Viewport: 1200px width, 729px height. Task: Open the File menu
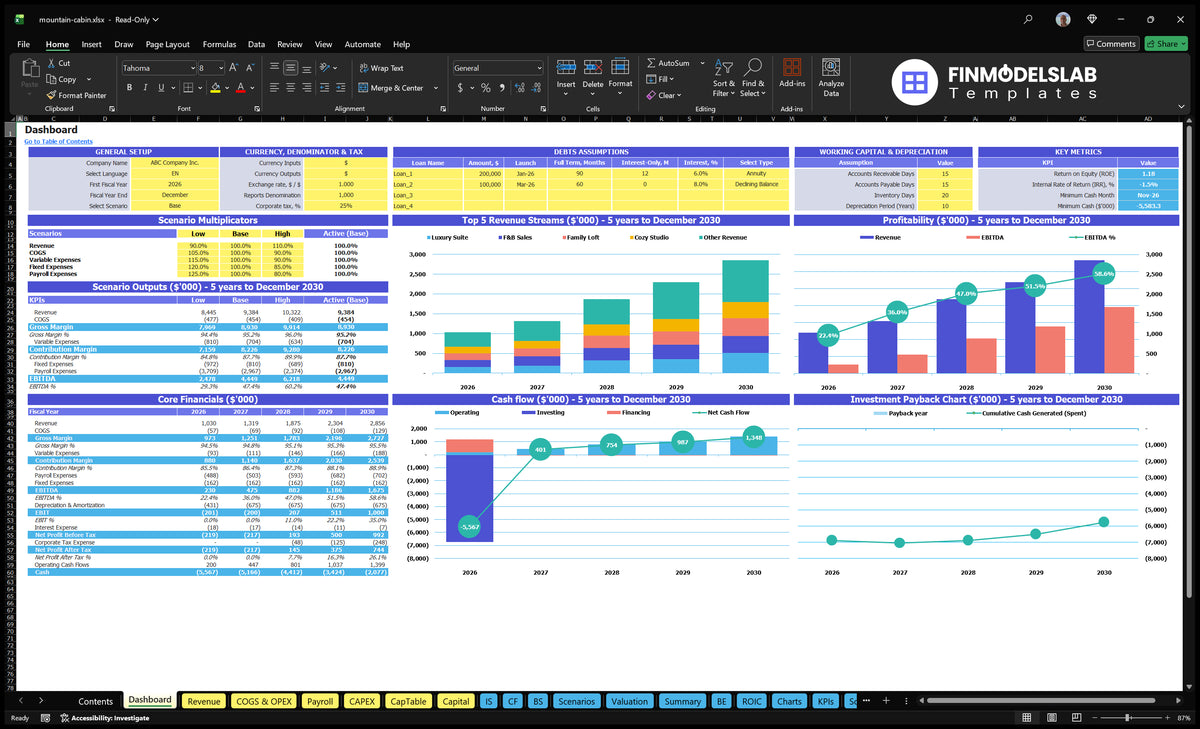tap(23, 44)
